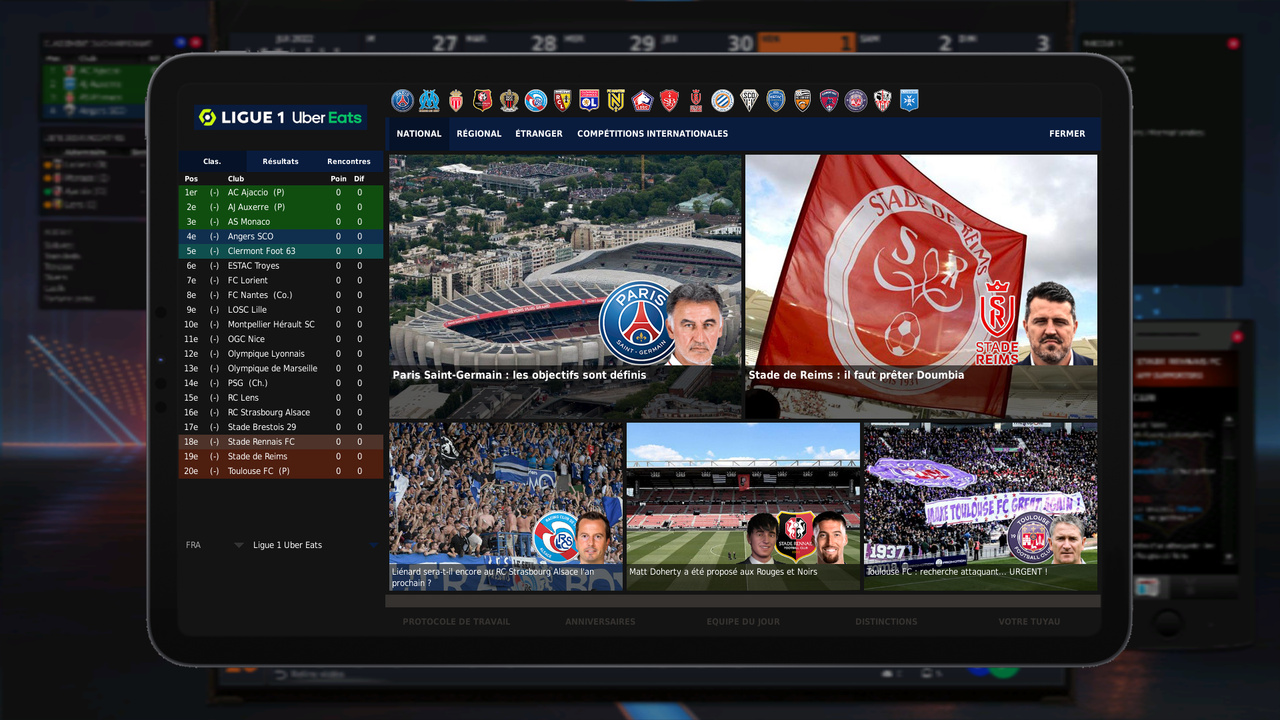Open the Stade Brestois crest
Viewport: 1280px width, 720px height.
tap(669, 100)
